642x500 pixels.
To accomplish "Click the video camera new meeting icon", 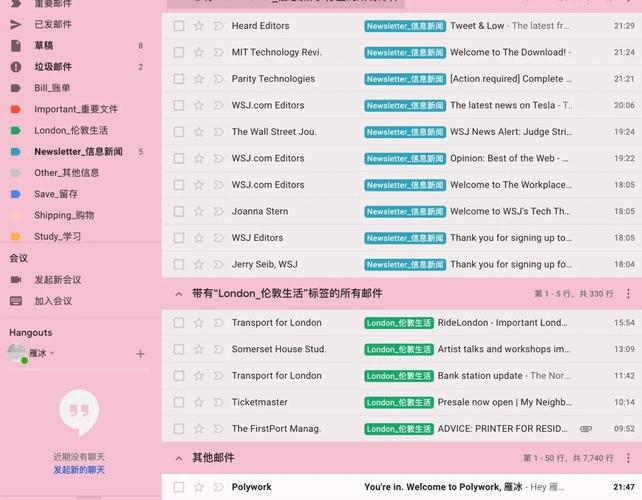I will tap(16, 280).
